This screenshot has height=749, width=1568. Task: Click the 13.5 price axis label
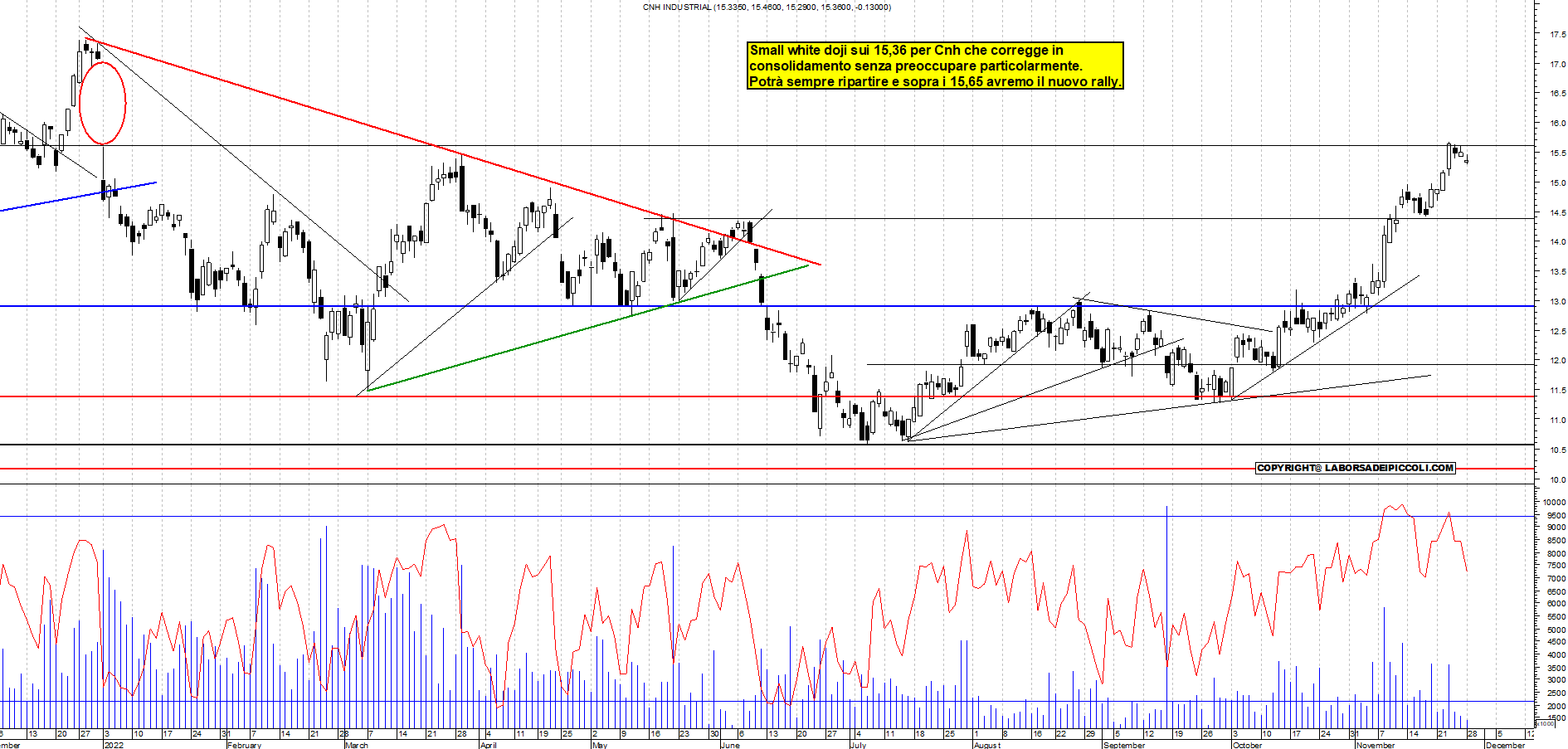click(x=1557, y=272)
